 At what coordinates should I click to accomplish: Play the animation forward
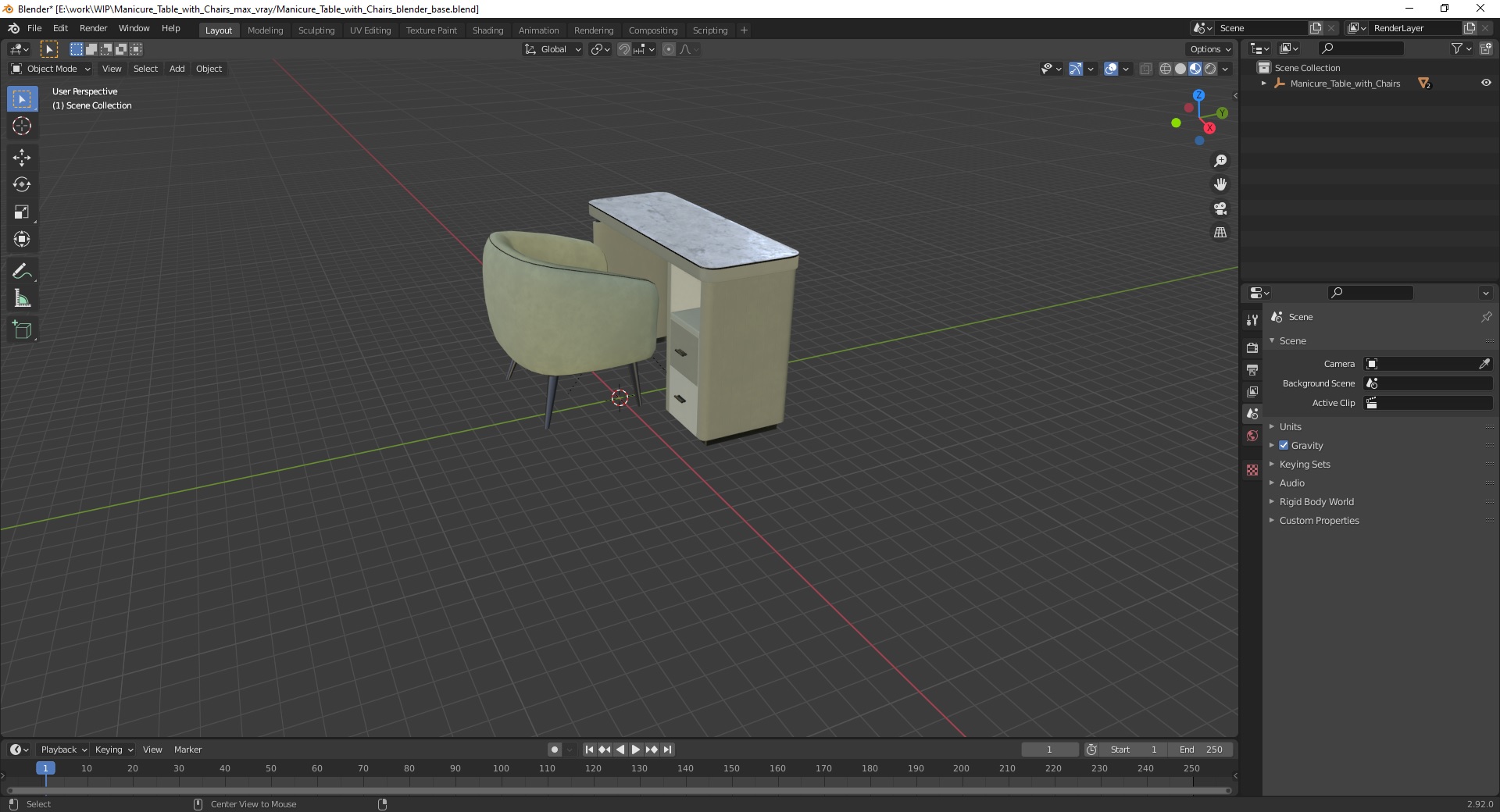[x=636, y=750]
